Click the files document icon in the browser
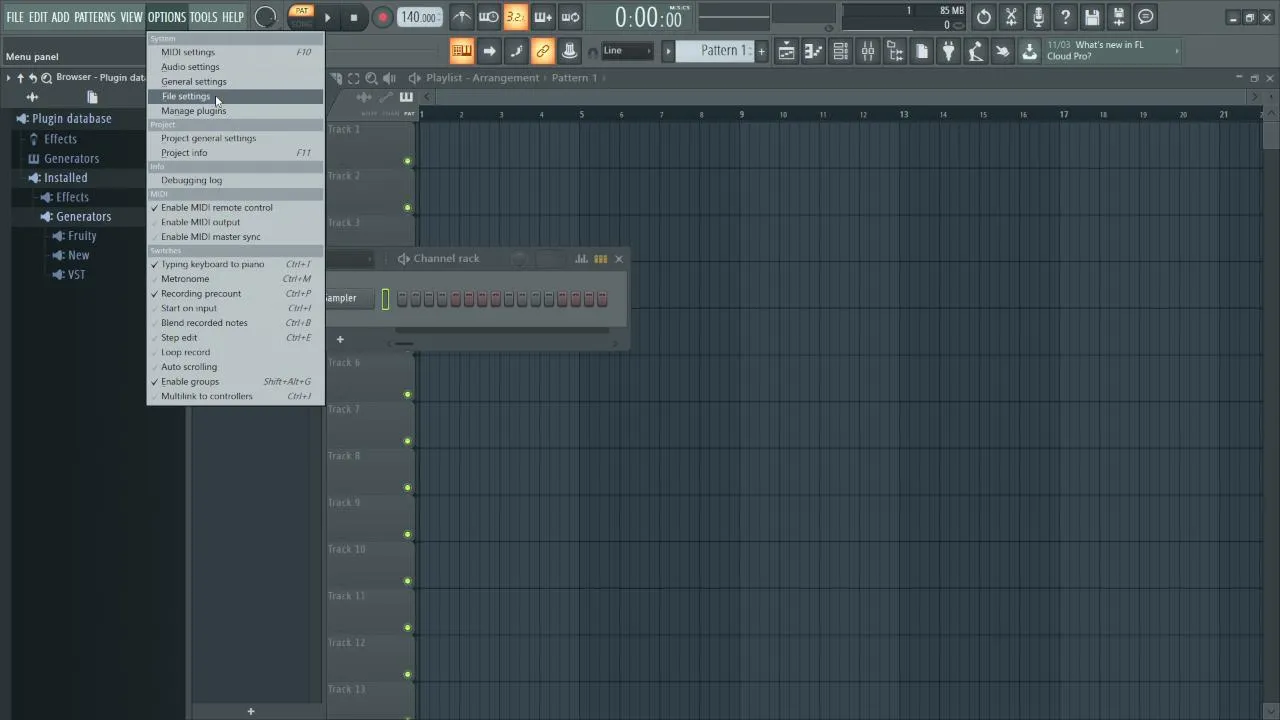Viewport: 1280px width, 720px height. [92, 97]
